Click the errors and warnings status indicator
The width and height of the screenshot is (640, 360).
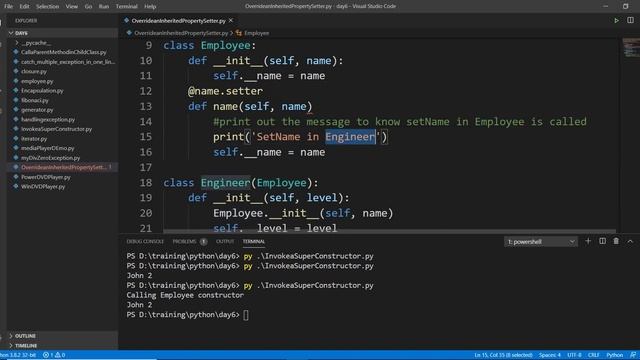pyautogui.click(x=54, y=355)
